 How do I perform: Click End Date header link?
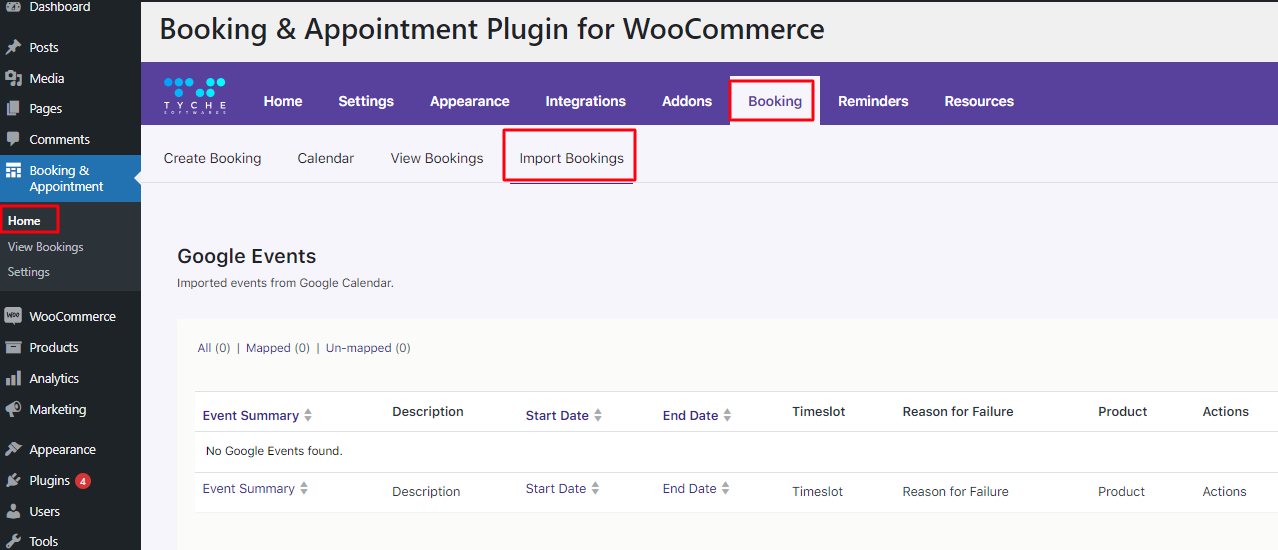click(690, 415)
